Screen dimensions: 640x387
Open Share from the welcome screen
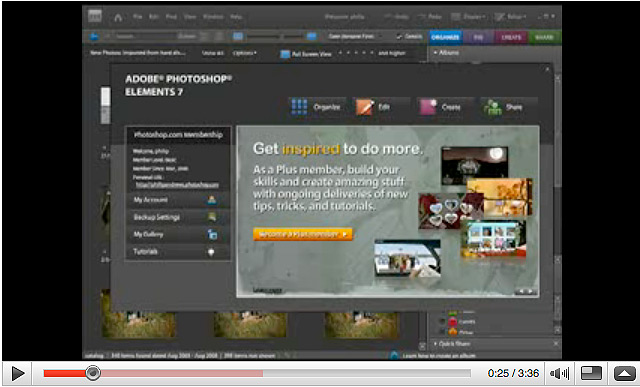click(x=509, y=107)
